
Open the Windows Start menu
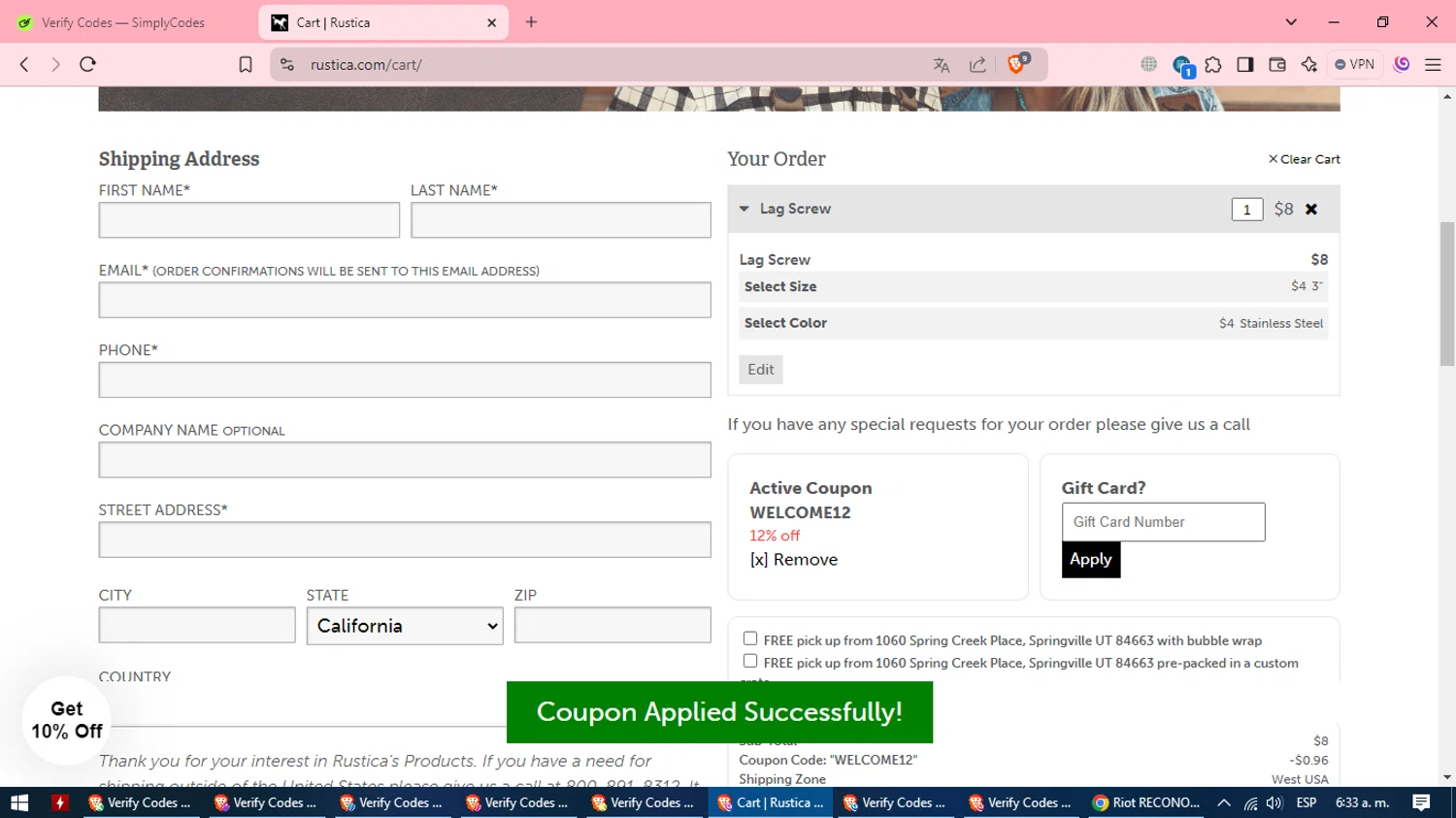[19, 802]
